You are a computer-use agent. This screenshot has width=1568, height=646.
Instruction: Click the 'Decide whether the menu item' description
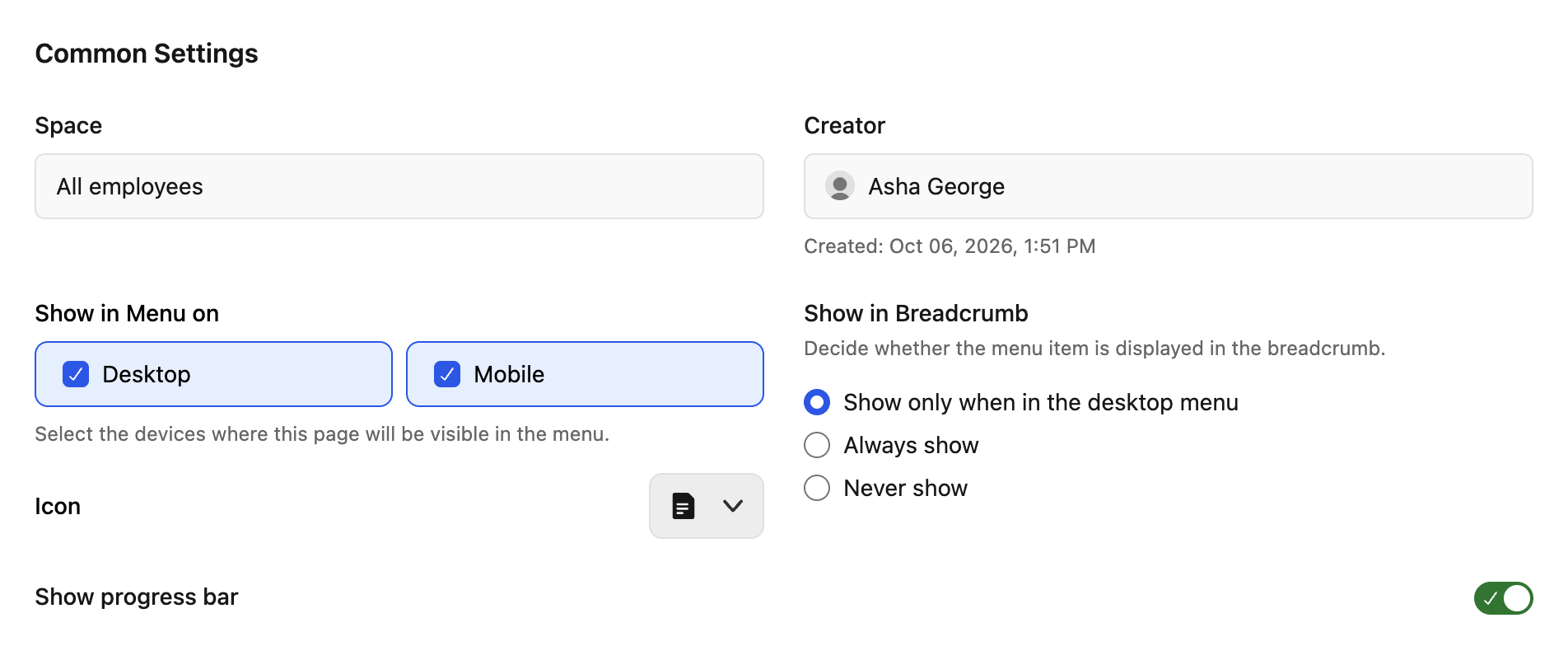1094,349
